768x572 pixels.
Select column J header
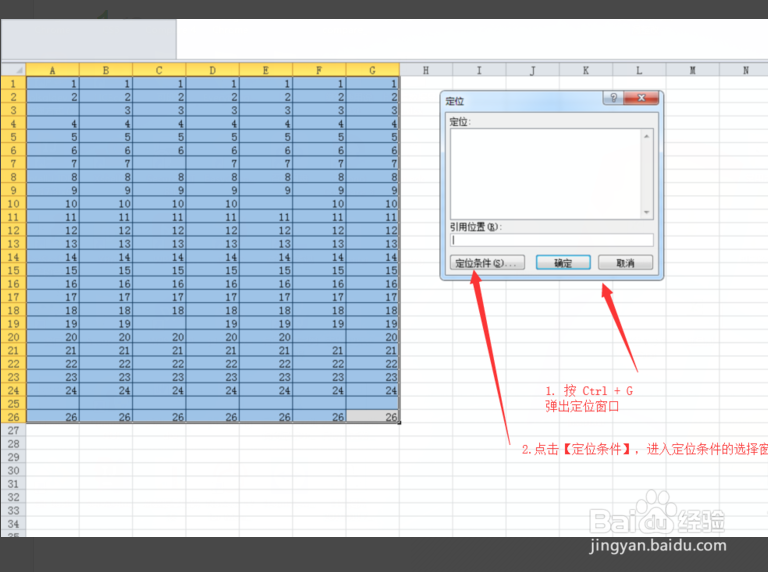(533, 70)
